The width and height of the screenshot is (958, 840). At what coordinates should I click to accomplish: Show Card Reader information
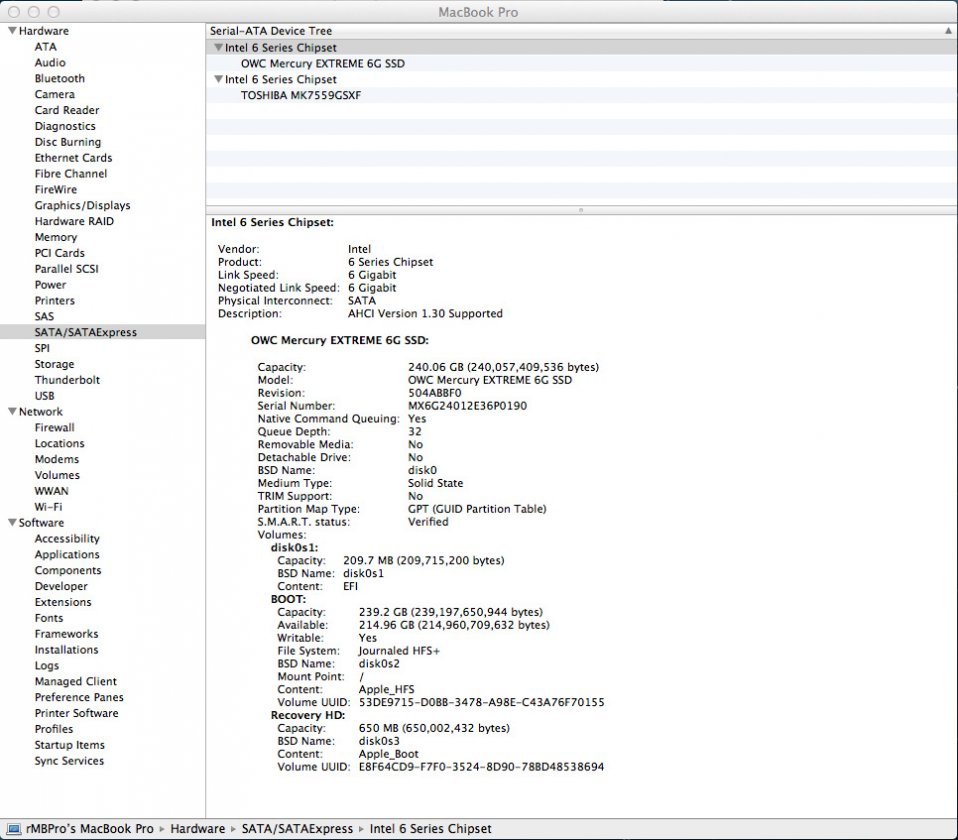point(67,111)
